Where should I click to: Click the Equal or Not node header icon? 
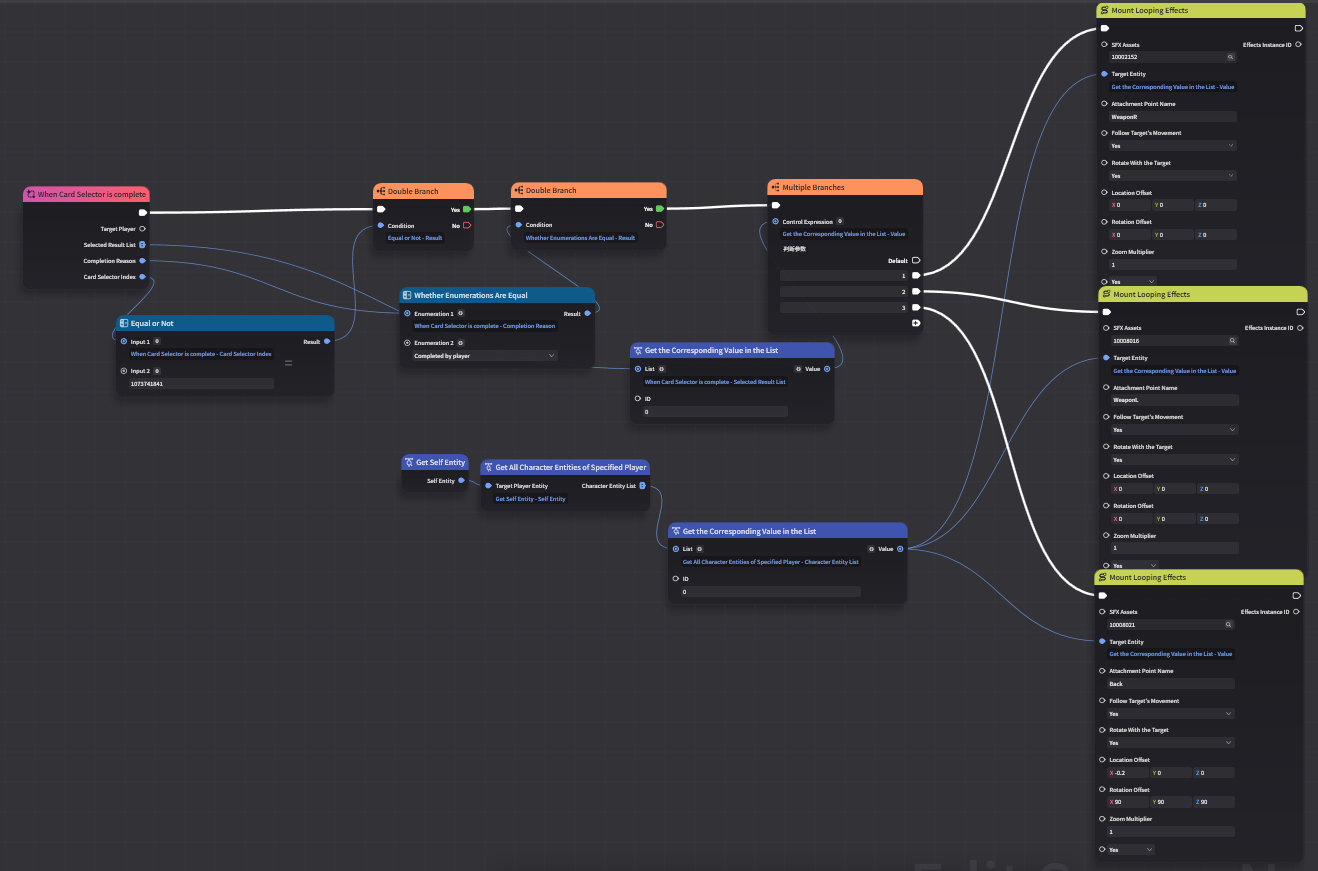click(x=124, y=323)
